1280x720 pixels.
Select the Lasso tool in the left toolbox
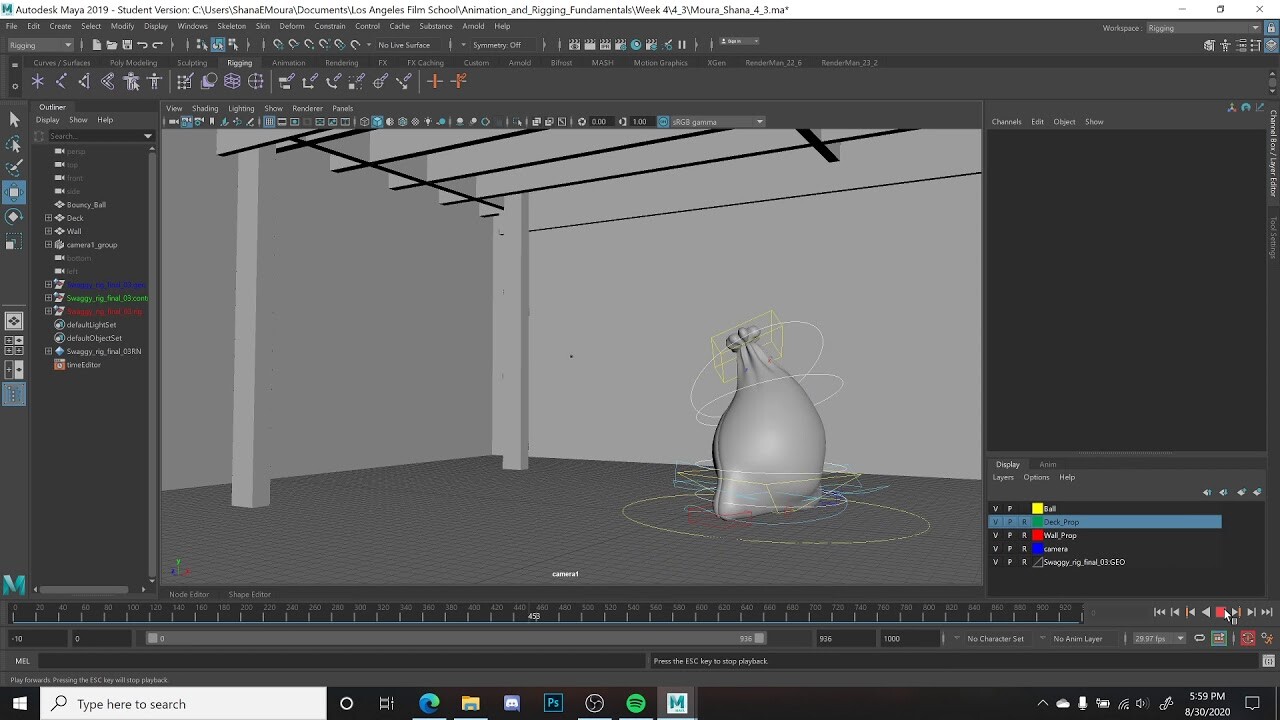[x=15, y=144]
